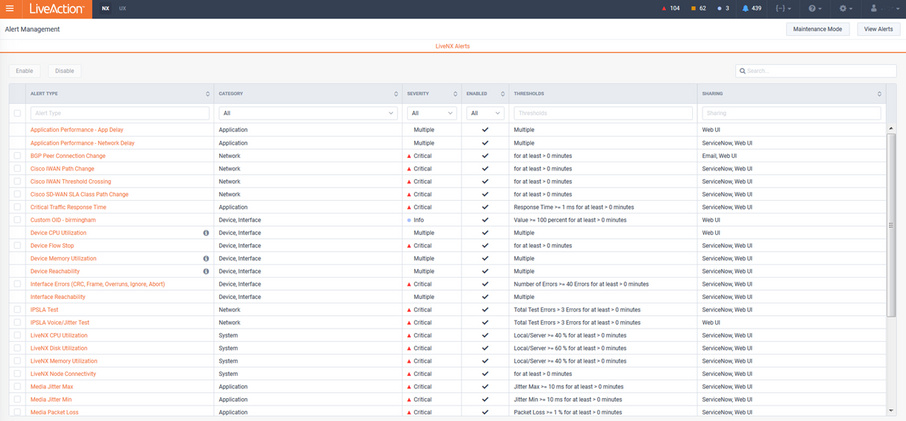Open the API braces menu

784,9
